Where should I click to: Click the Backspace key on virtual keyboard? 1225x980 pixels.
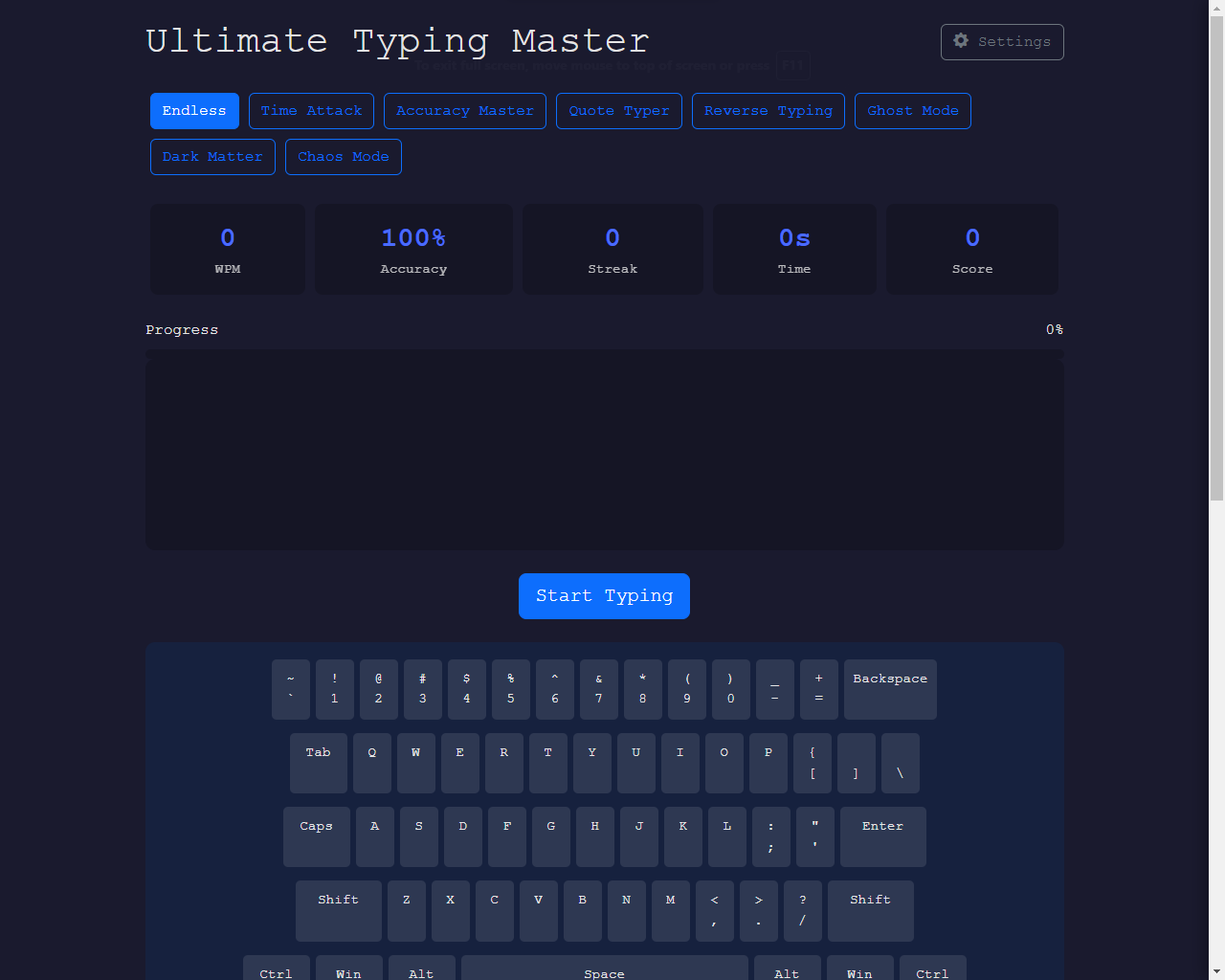(x=890, y=689)
